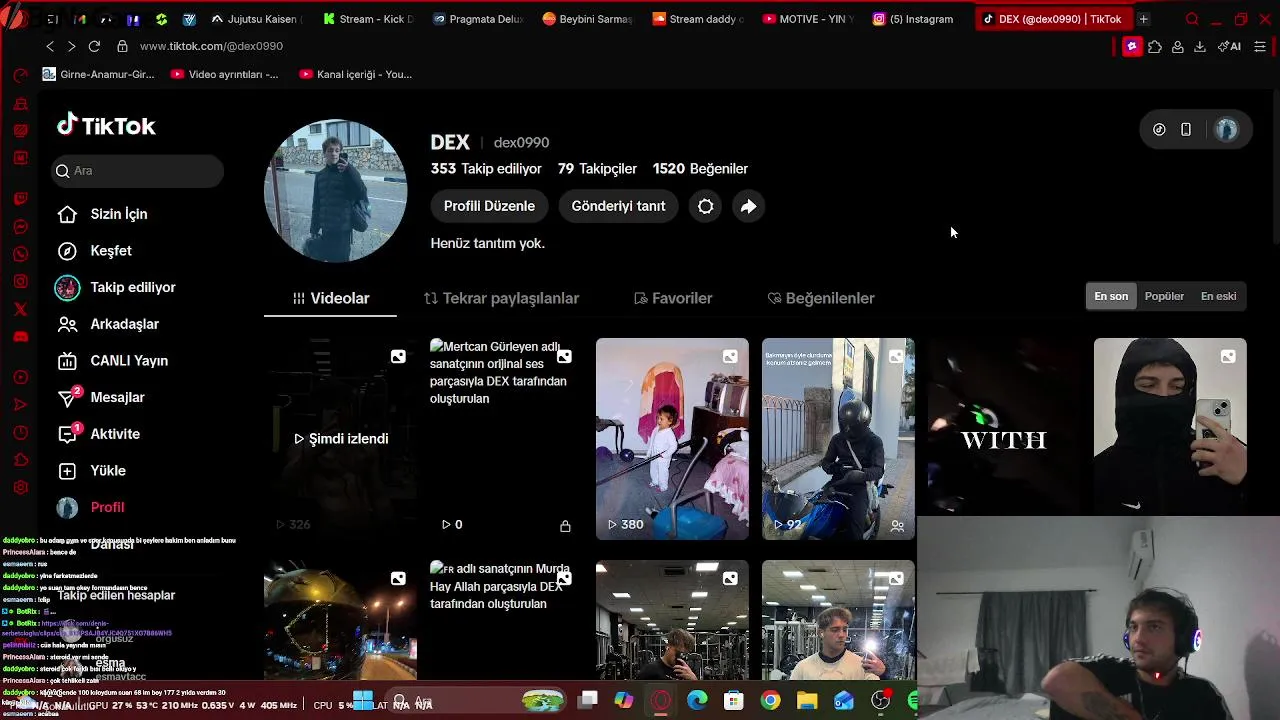Open profile settings gear icon

705,206
